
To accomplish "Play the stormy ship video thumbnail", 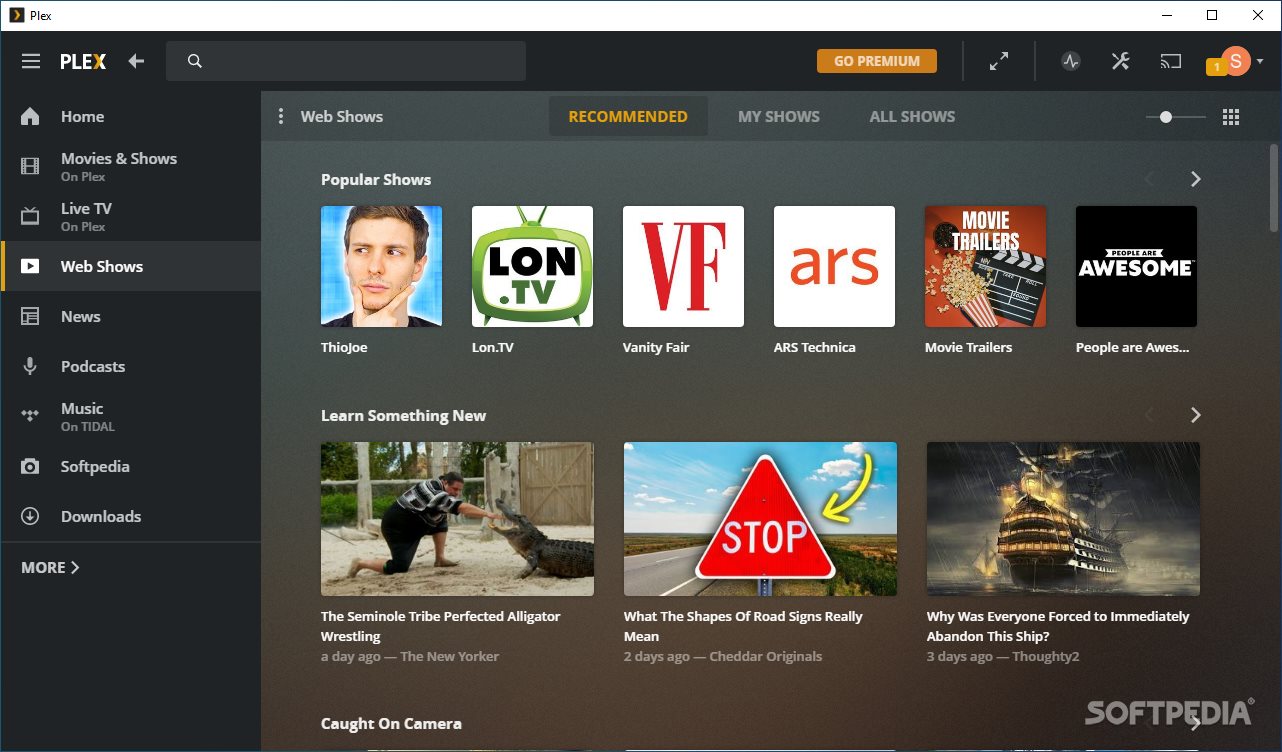I will tap(1063, 519).
